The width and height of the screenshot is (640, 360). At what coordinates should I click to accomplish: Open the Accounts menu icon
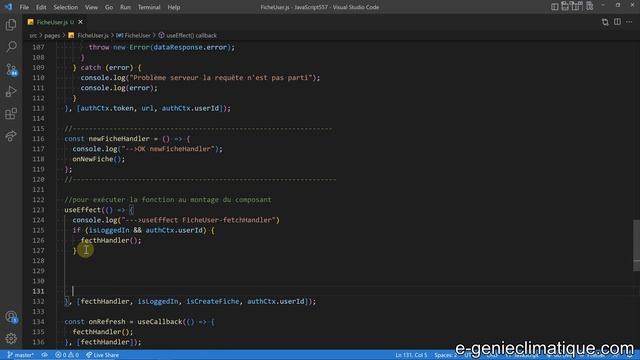pos(11,317)
